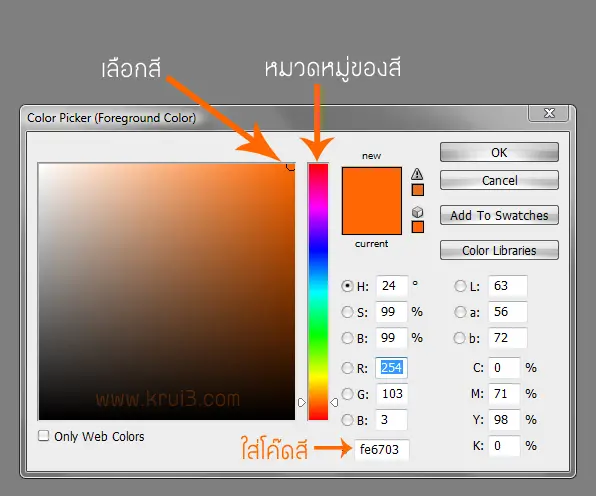Click the out-of-gamut warning triangle icon
Screen dimensions: 596x496
[x=417, y=174]
